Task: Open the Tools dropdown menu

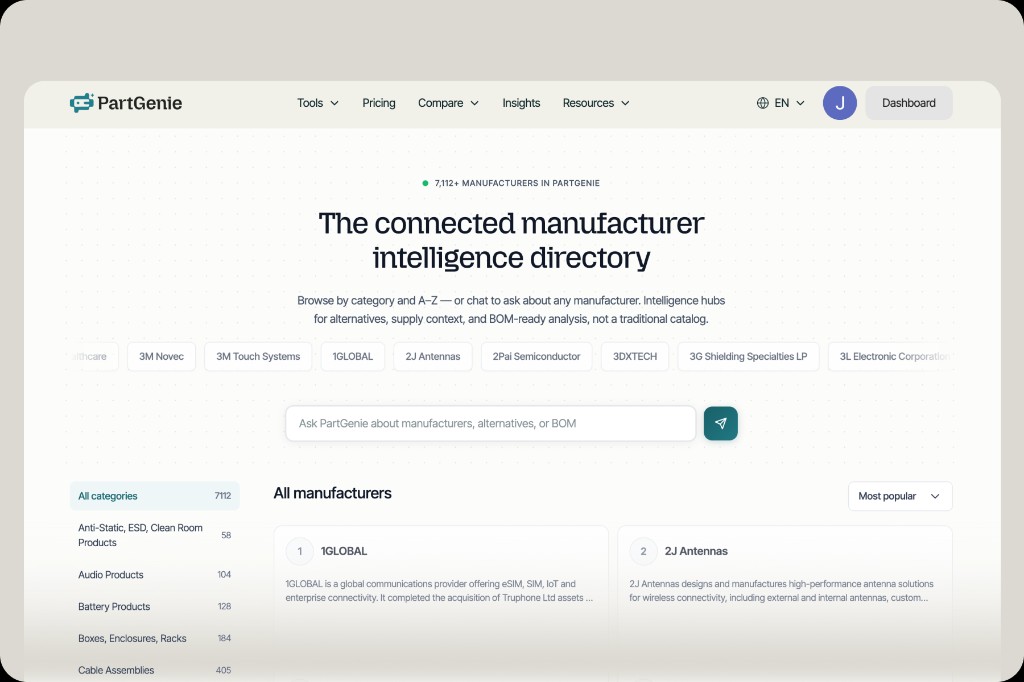Action: pyautogui.click(x=317, y=103)
